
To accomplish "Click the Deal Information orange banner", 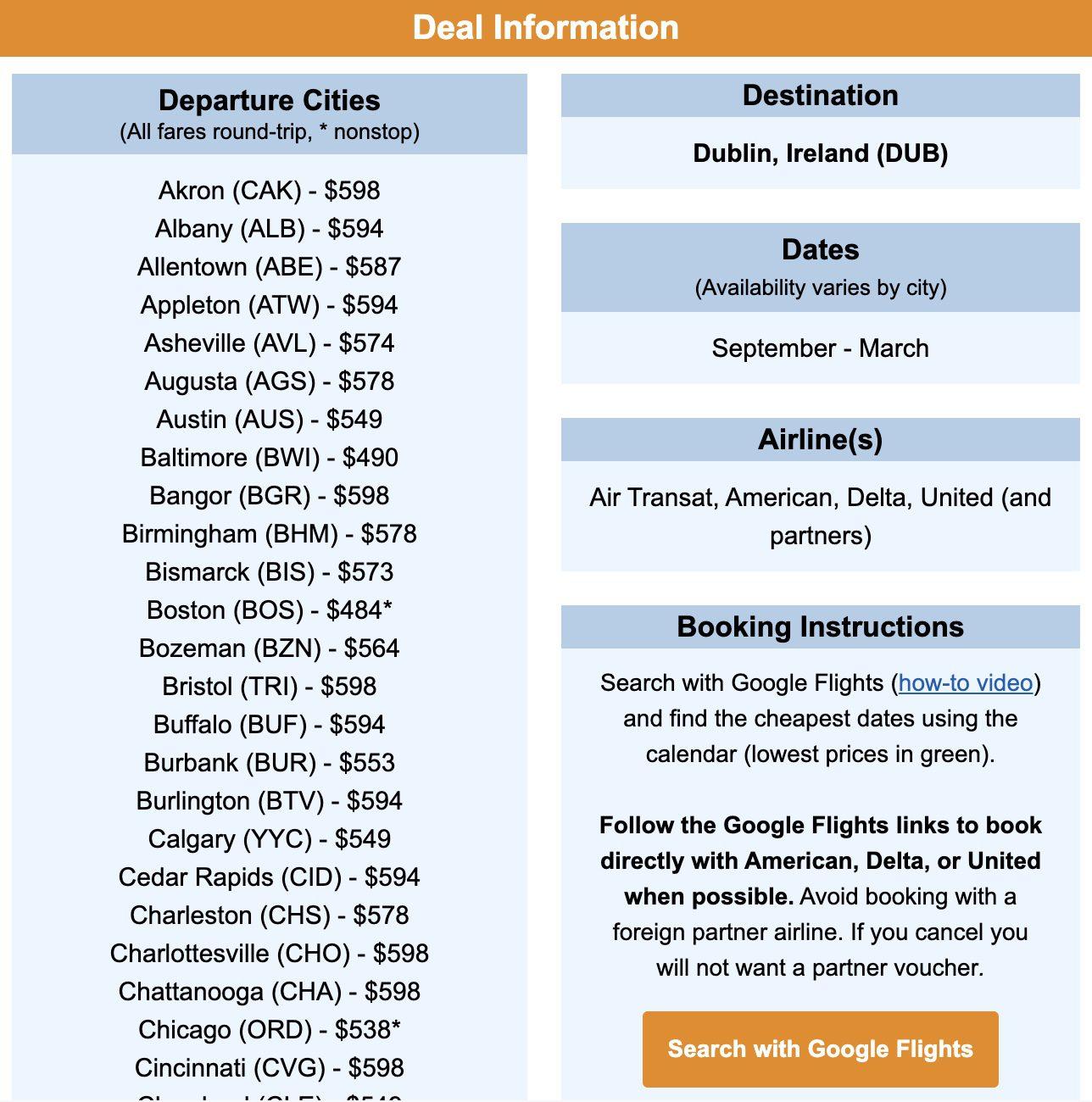I will pos(546,28).
